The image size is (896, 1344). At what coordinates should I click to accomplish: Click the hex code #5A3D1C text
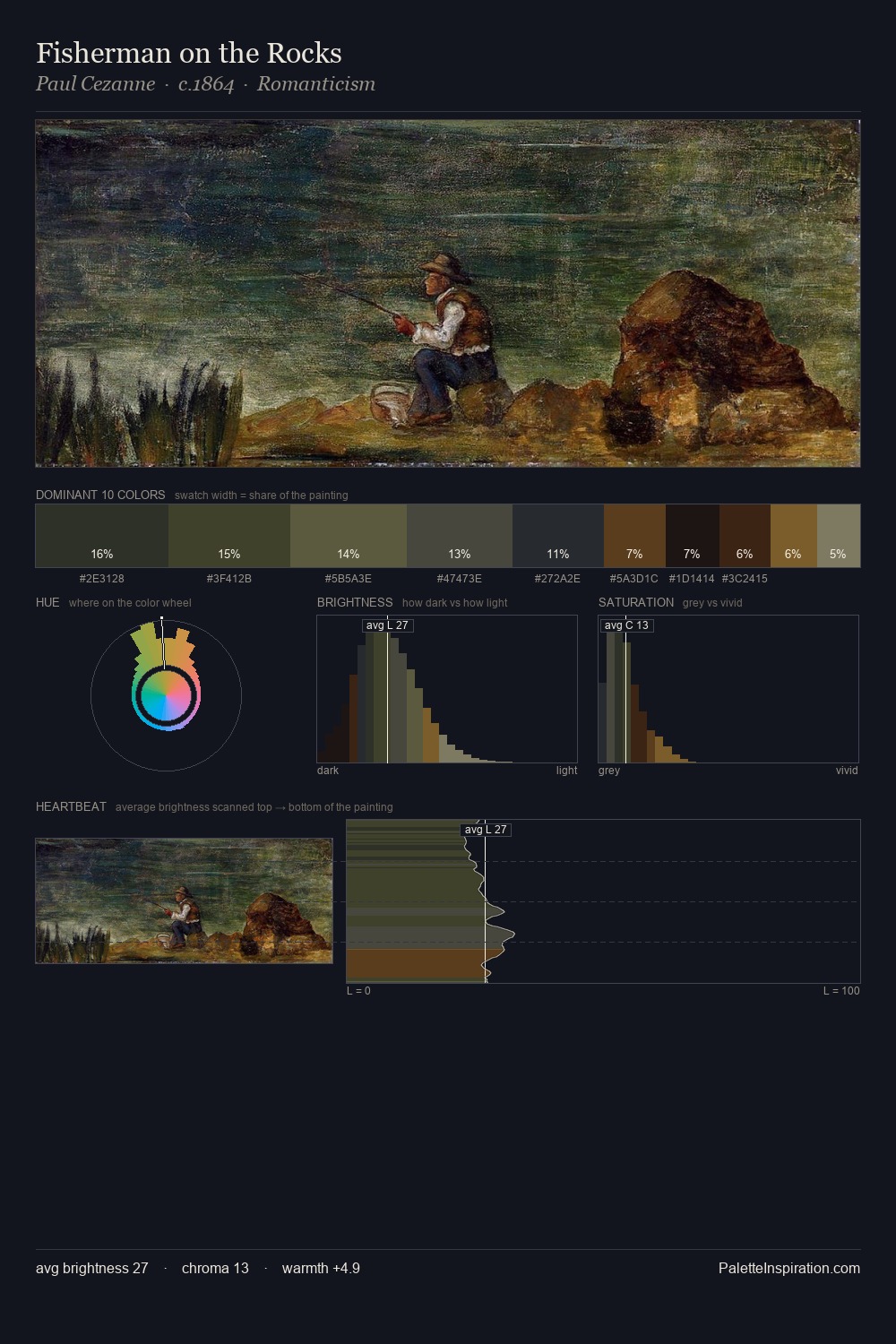click(634, 579)
